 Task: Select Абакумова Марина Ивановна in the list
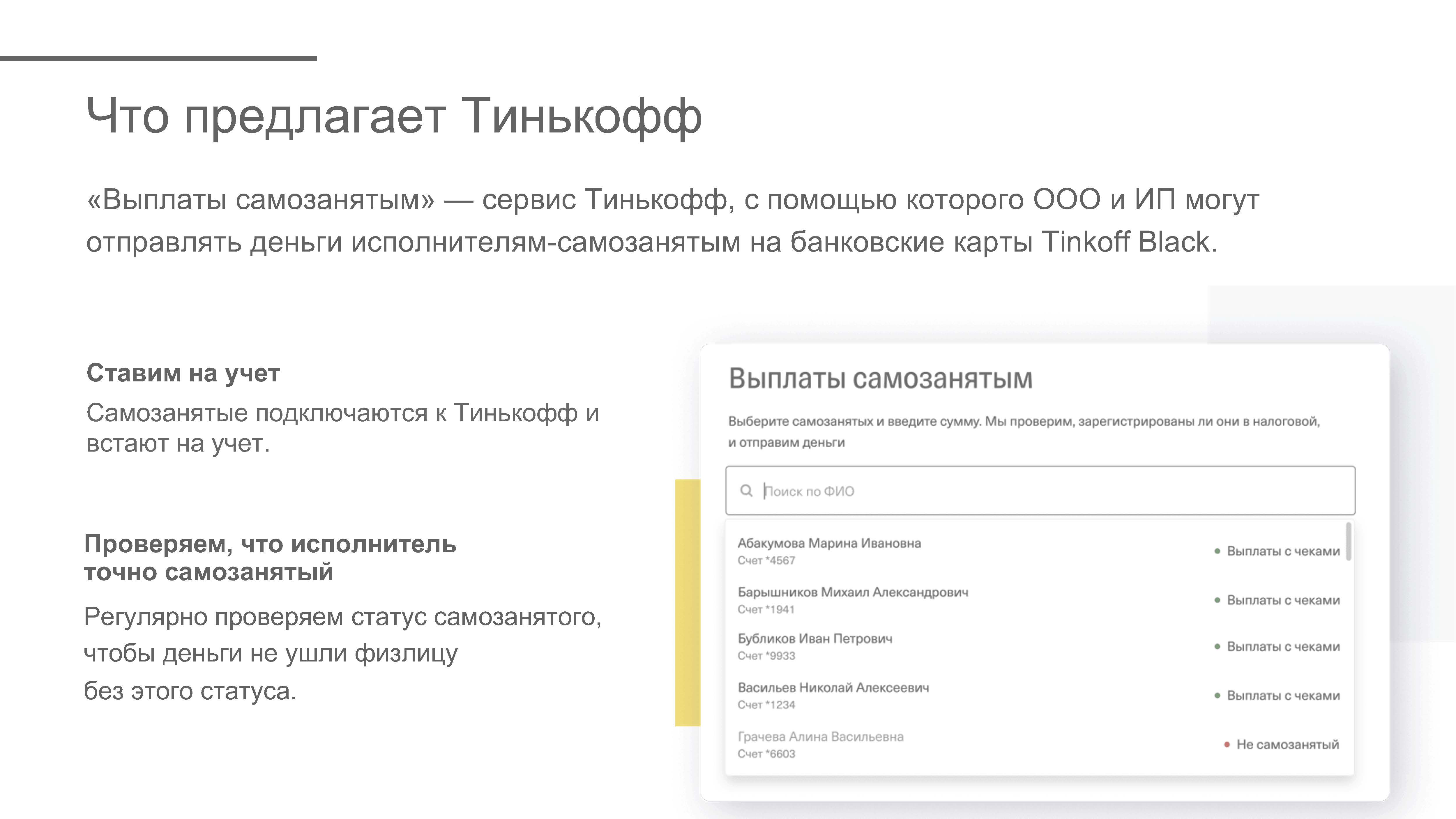click(x=1039, y=551)
